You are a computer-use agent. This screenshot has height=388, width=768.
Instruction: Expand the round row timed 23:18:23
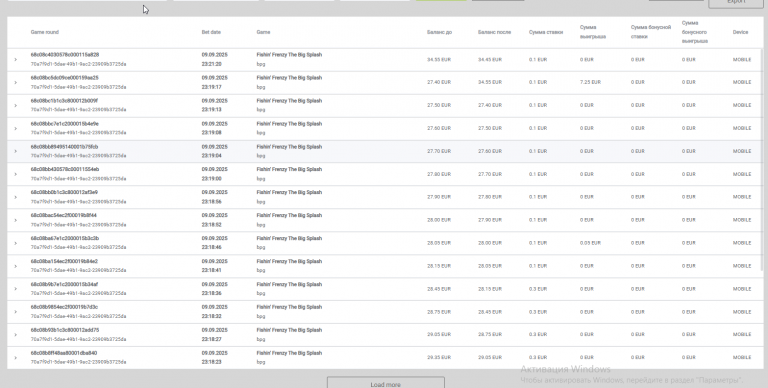tap(16, 358)
